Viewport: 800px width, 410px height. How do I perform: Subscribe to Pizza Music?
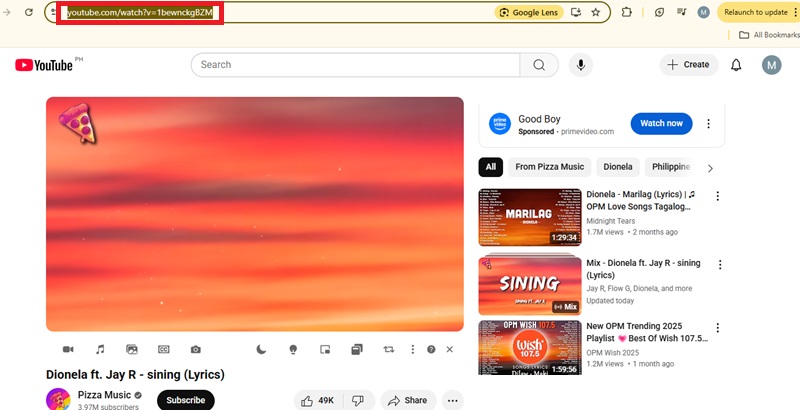point(186,400)
